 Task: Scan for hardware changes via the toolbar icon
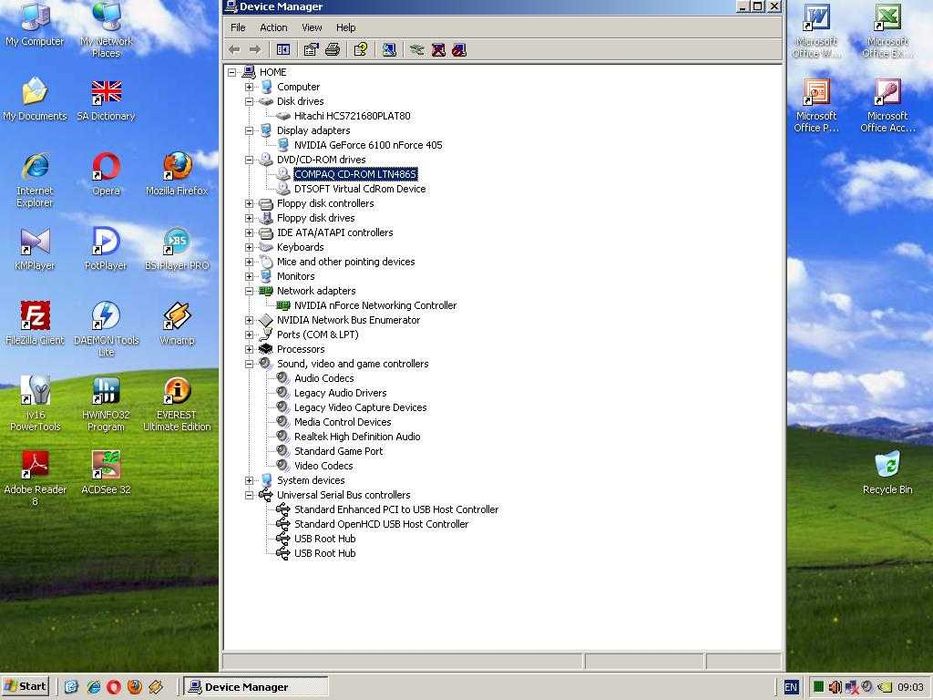pos(389,50)
